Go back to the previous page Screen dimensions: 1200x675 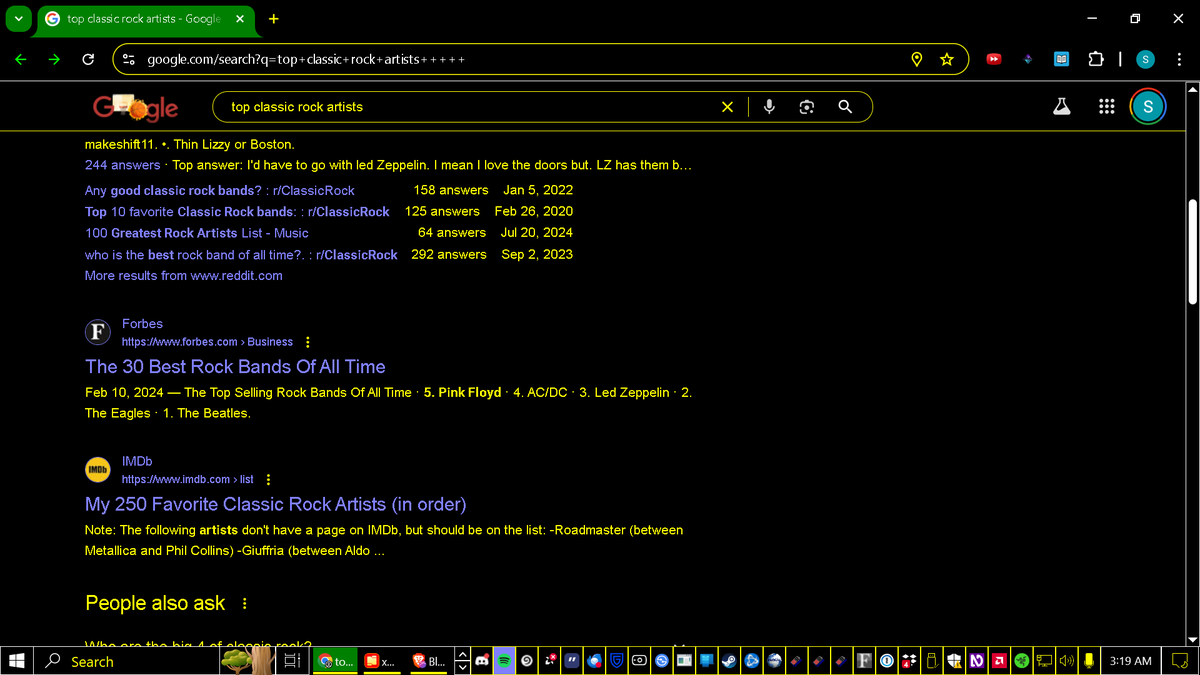(x=21, y=59)
